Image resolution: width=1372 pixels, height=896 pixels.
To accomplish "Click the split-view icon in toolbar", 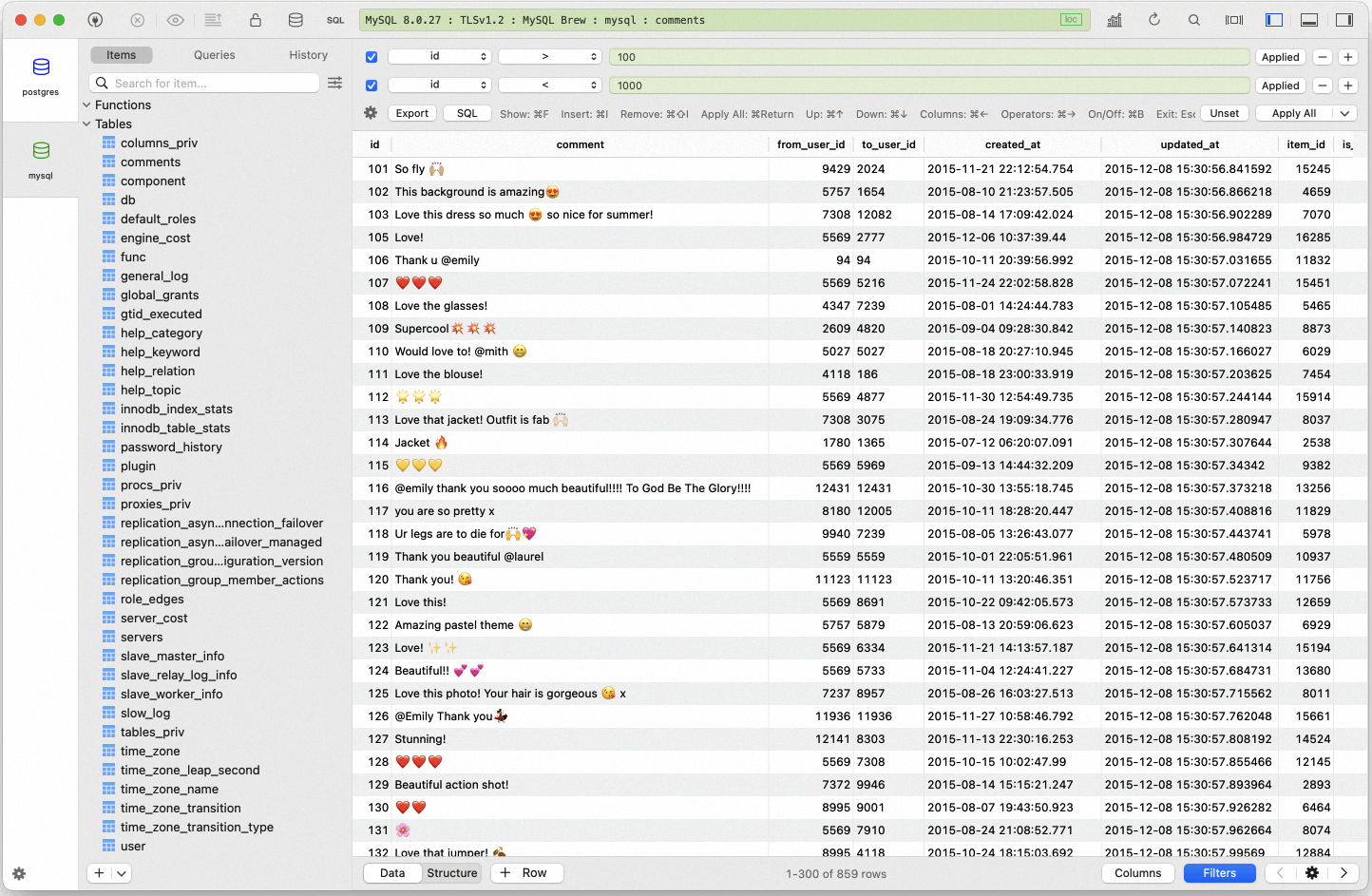I will tap(1234, 20).
